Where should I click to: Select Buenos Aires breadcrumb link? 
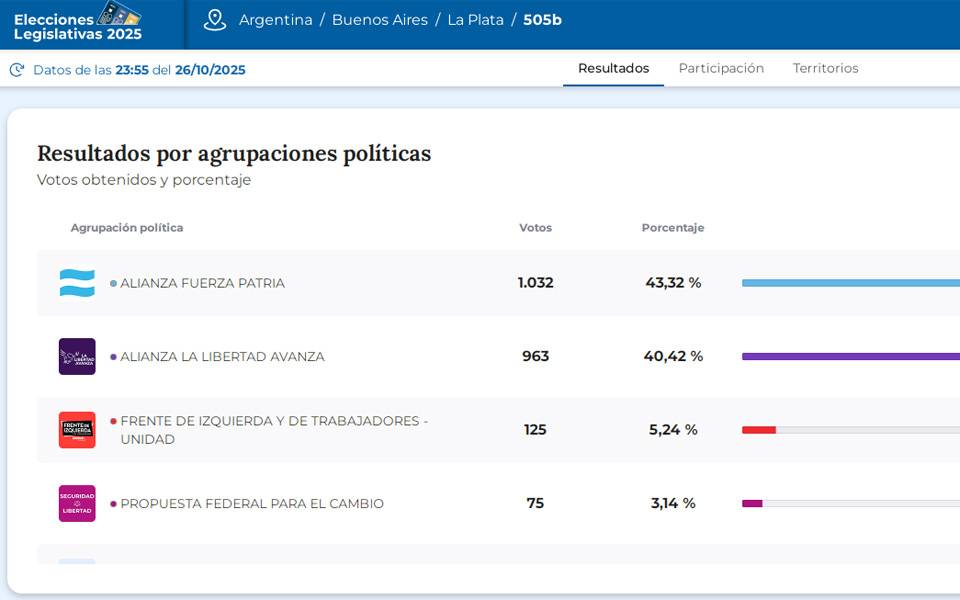point(379,20)
